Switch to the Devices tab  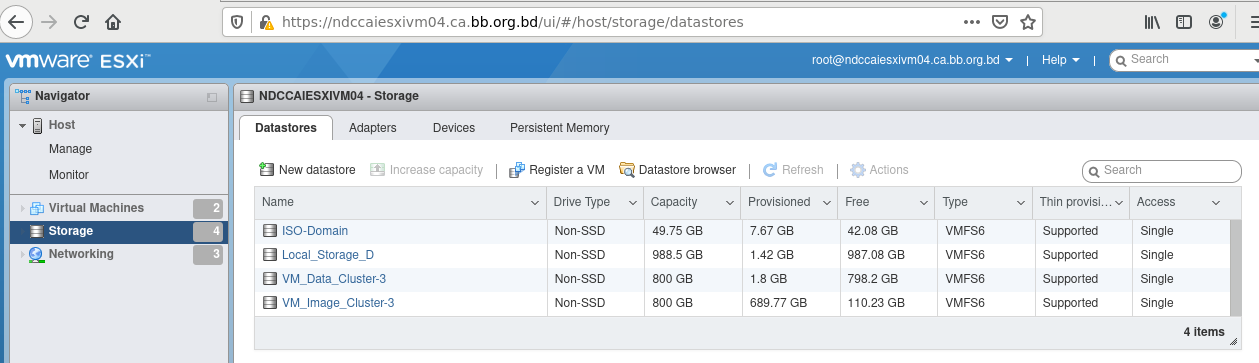point(454,128)
